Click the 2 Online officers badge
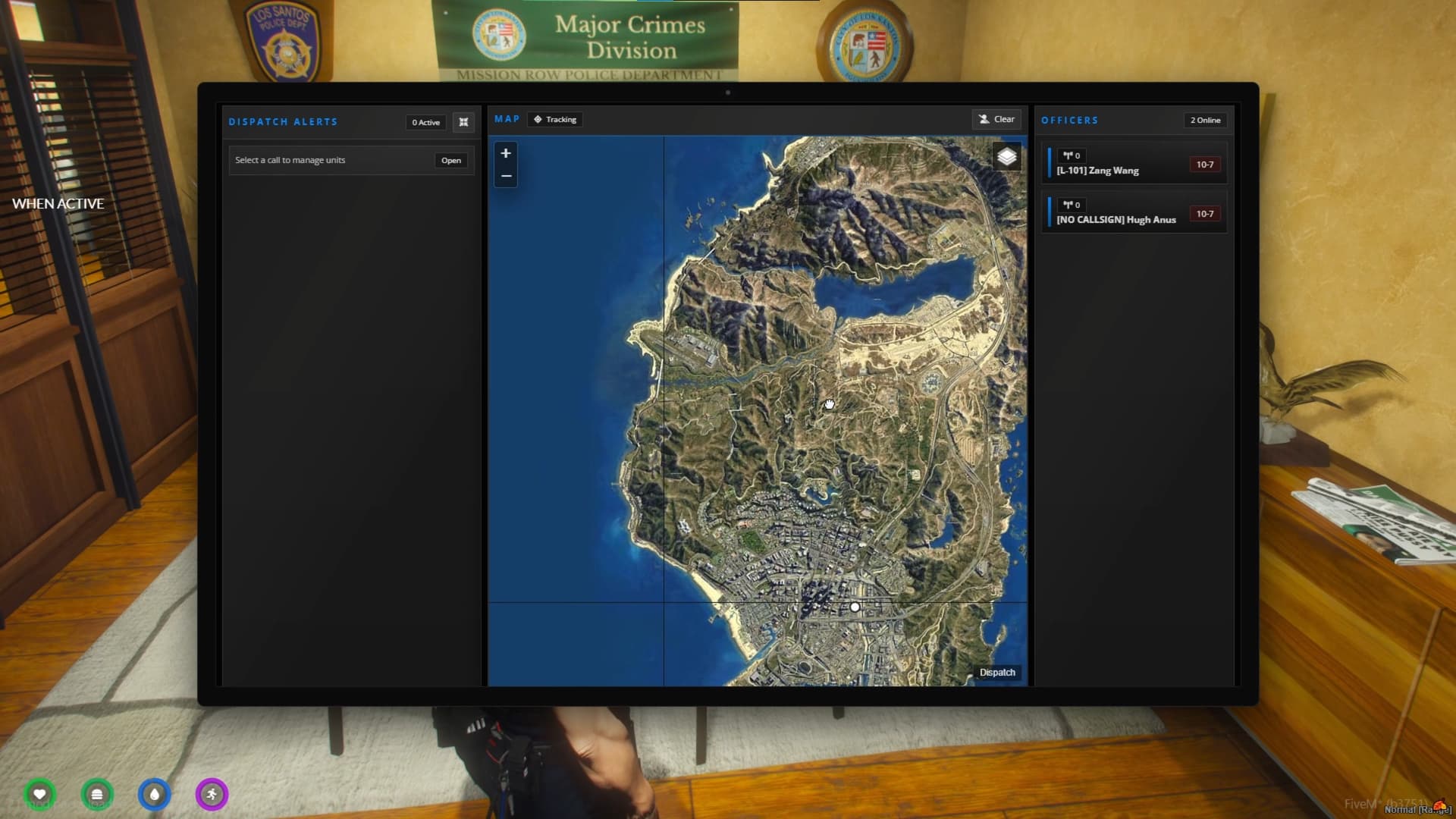This screenshot has width=1456, height=819. pyautogui.click(x=1205, y=121)
